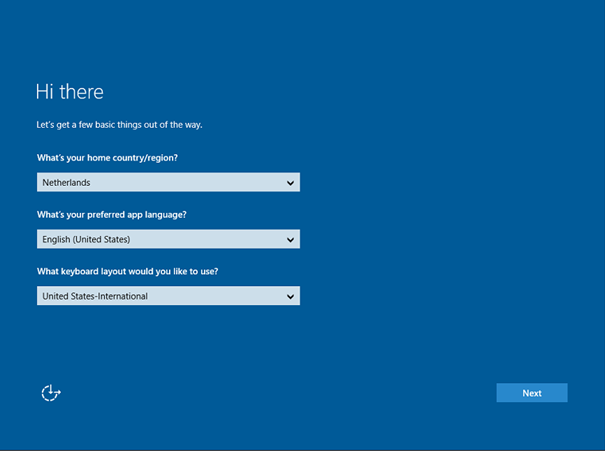
Task: Open the preferred app language combo box
Action: point(168,240)
